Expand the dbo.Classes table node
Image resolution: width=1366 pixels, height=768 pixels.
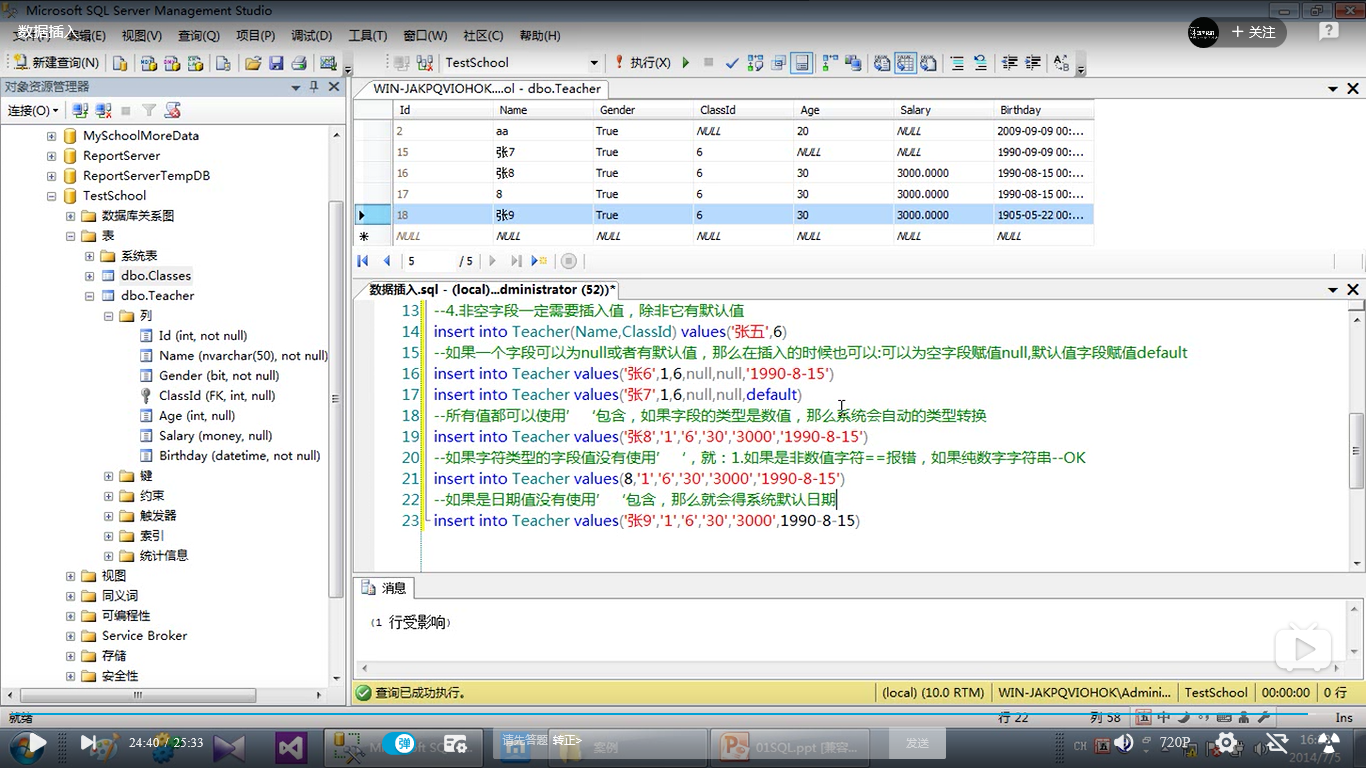pyautogui.click(x=90, y=275)
